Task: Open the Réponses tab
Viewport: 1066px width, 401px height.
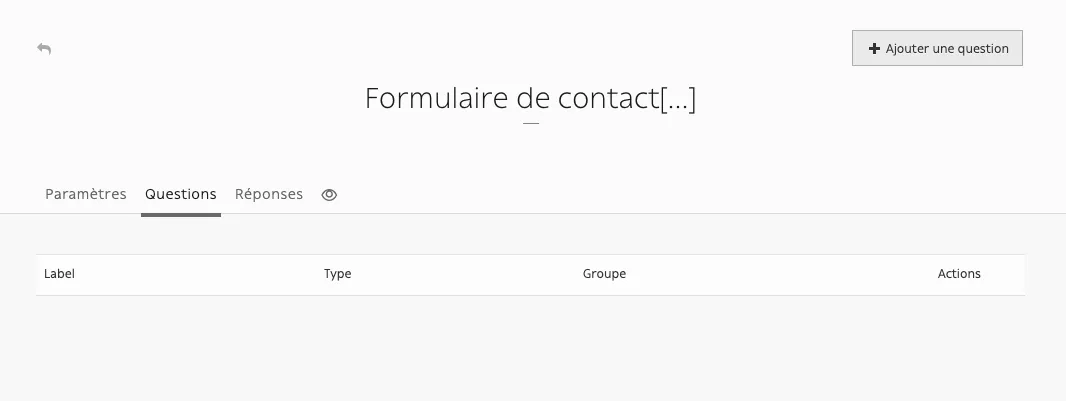Action: point(269,194)
